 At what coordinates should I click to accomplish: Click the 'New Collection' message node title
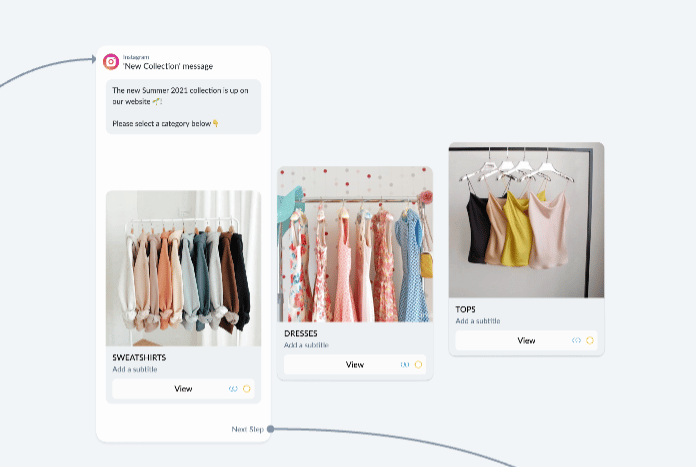click(168, 66)
